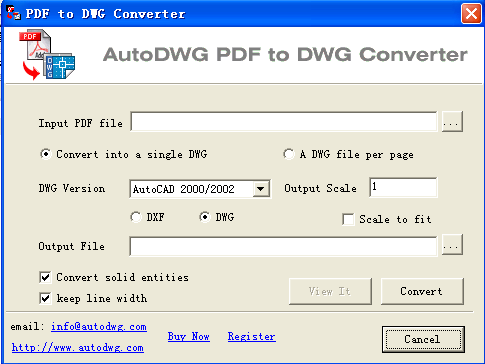Focus the Output File text field
Viewport: 485px width, 364px height.
[283, 246]
